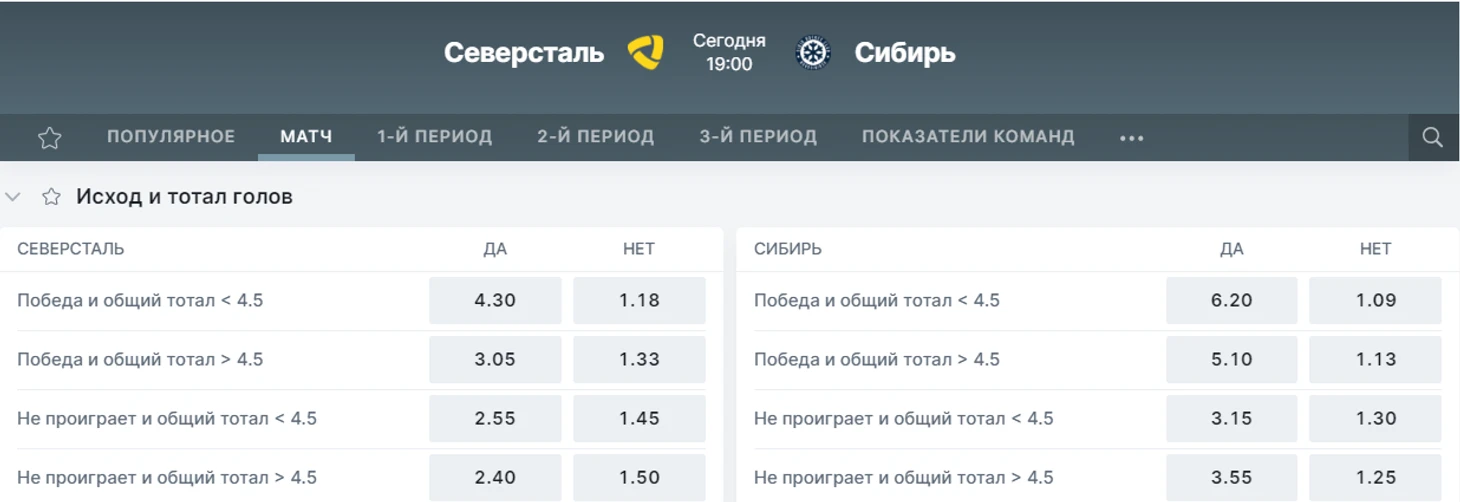
Task: Click НЕТ header in Сибирь table
Action: point(1375,249)
